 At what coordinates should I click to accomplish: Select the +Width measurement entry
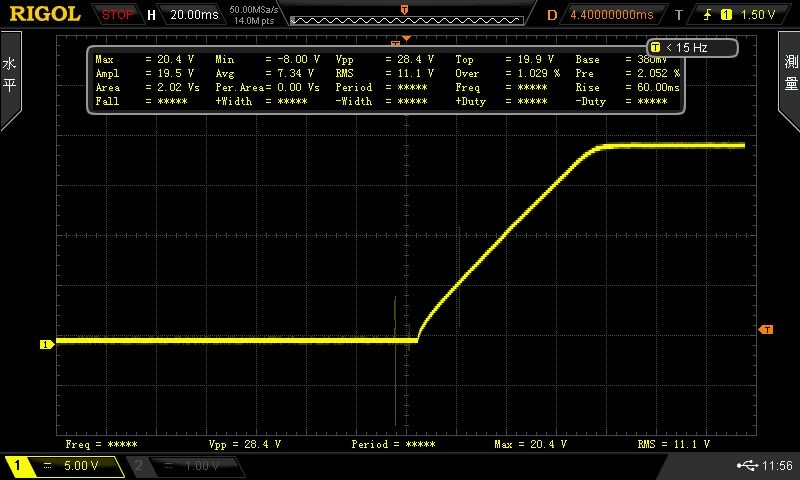pos(261,102)
